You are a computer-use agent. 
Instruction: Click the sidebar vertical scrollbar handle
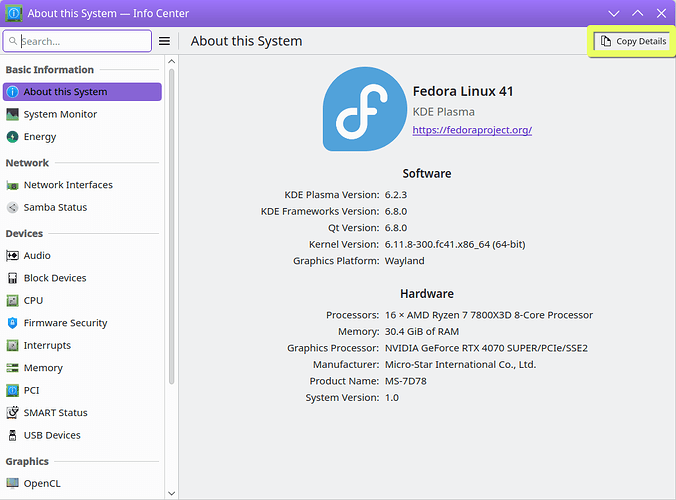(x=172, y=226)
